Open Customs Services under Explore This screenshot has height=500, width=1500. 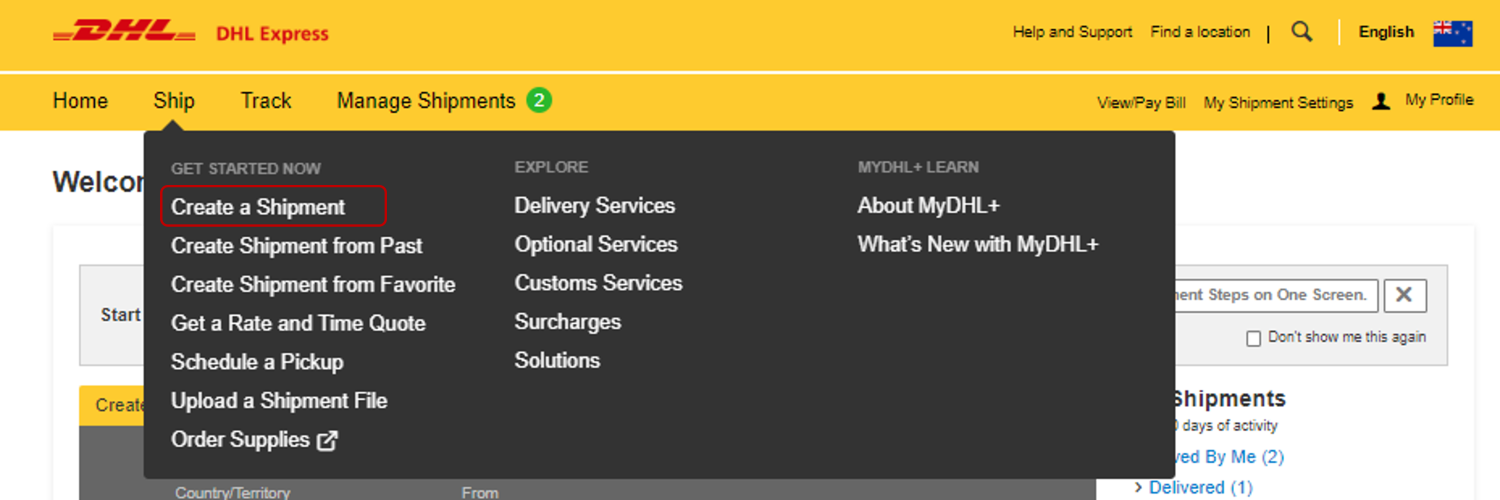598,283
